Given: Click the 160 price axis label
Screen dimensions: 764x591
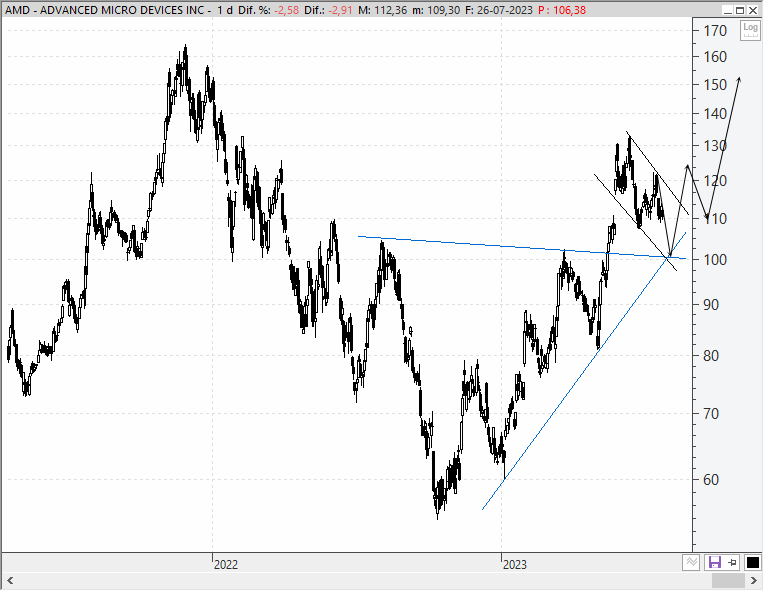Looking at the screenshot, I should tap(715, 57).
